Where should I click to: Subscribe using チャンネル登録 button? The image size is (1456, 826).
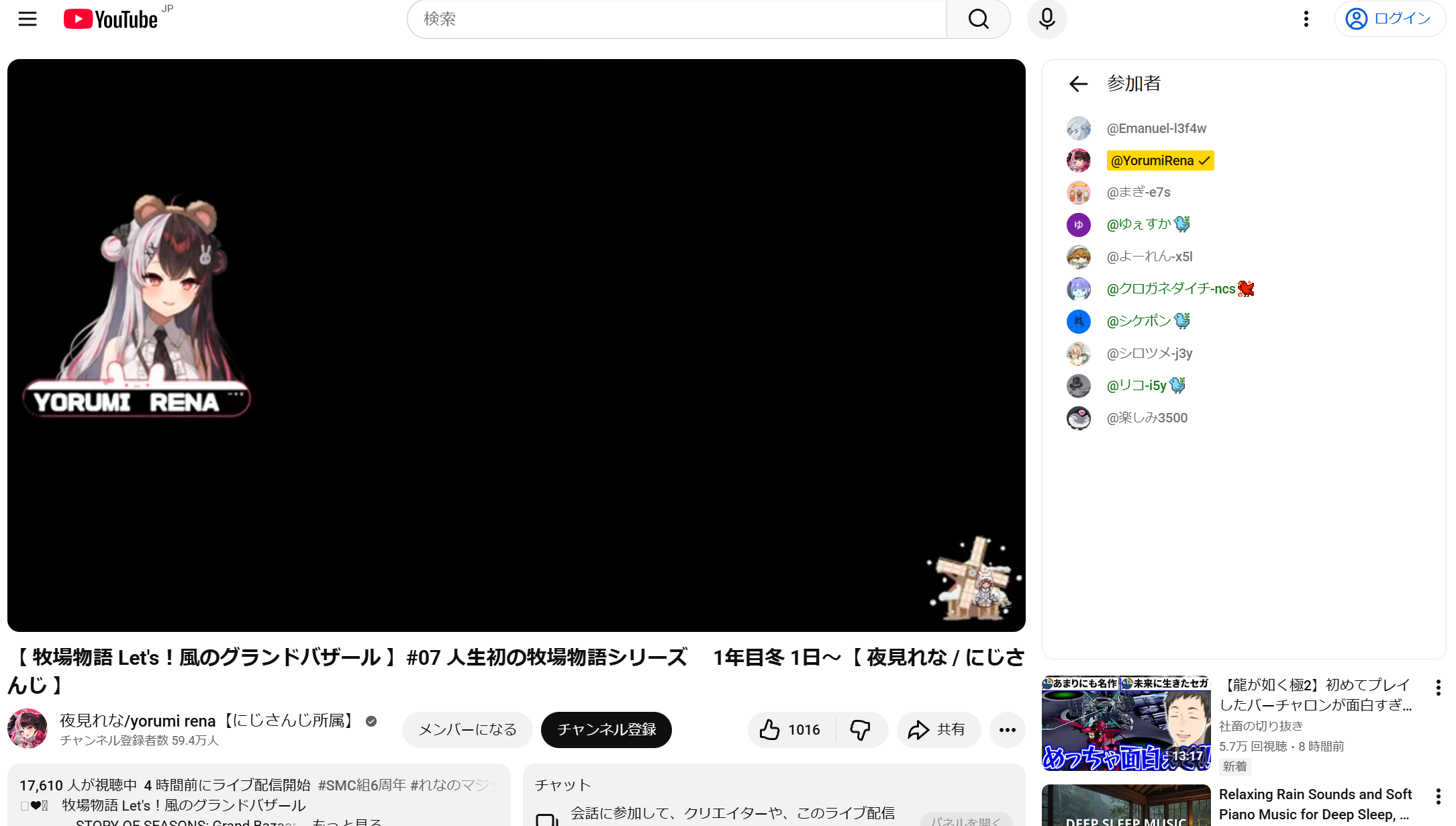606,730
